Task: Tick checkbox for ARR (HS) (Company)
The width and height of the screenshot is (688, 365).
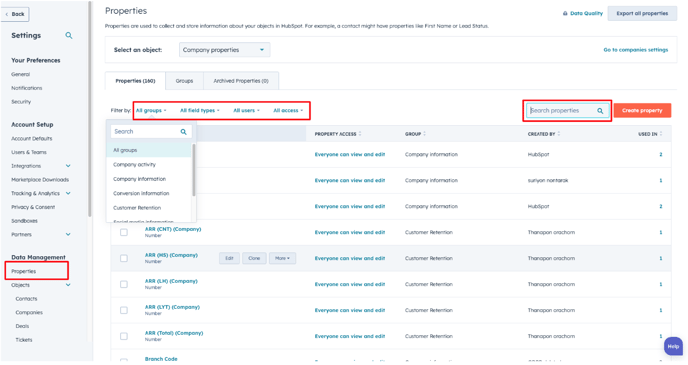Action: coord(124,258)
